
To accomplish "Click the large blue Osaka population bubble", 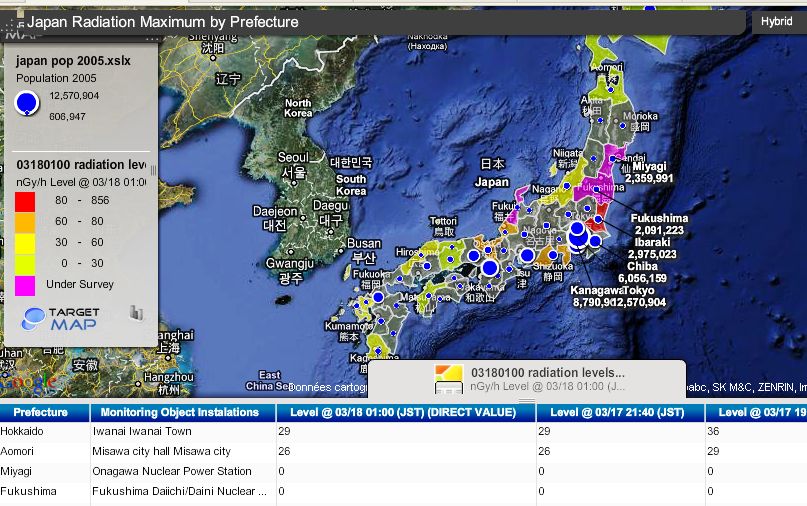I will (490, 267).
